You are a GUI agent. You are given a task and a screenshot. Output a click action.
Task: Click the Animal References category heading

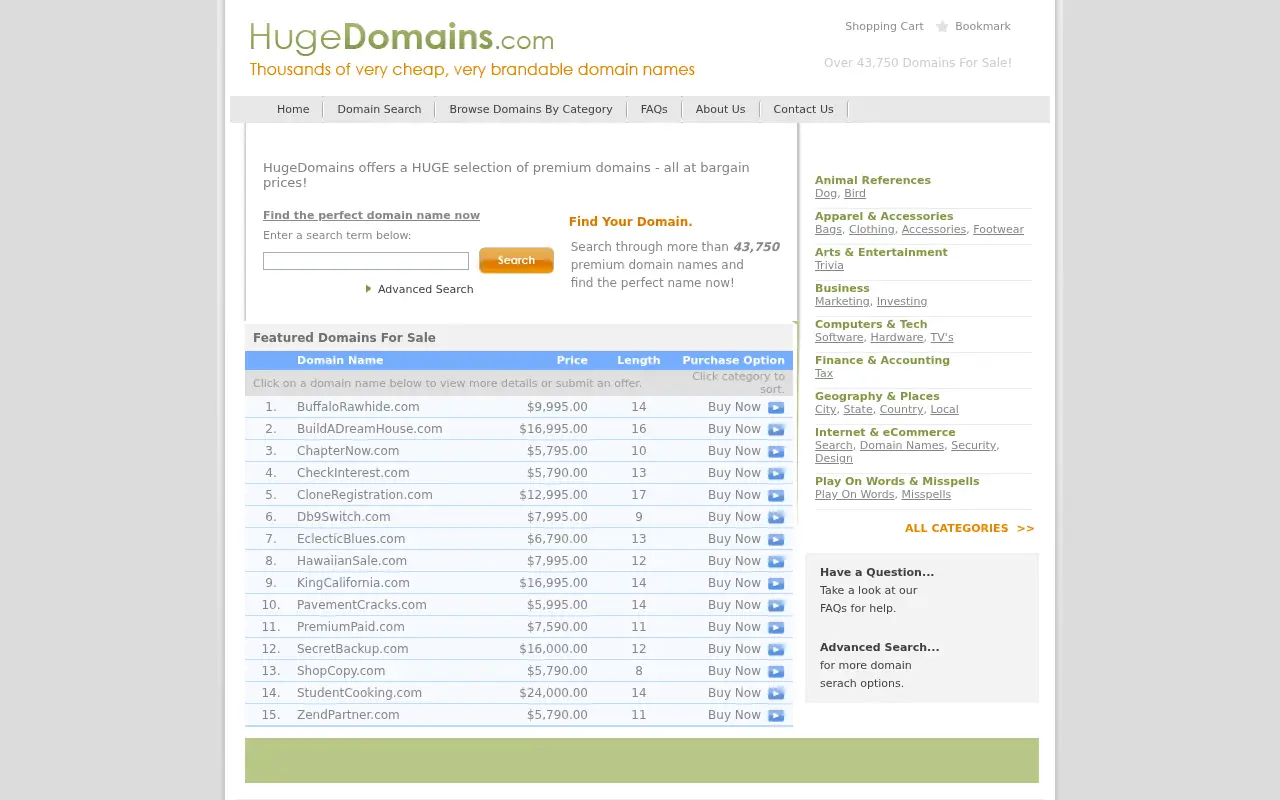tap(873, 181)
